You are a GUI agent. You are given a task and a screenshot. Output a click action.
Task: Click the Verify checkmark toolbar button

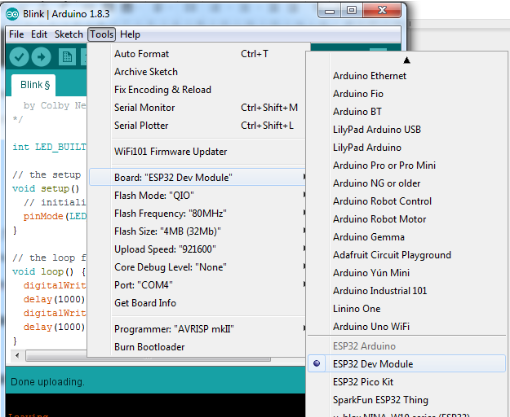pyautogui.click(x=19, y=57)
